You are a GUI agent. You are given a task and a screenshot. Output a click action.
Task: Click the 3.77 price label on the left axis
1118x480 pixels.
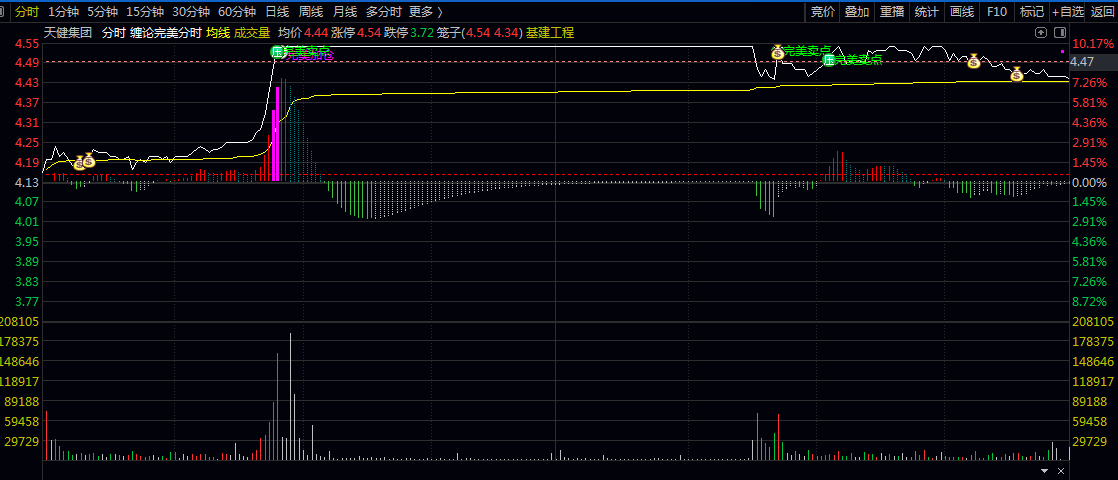27,302
